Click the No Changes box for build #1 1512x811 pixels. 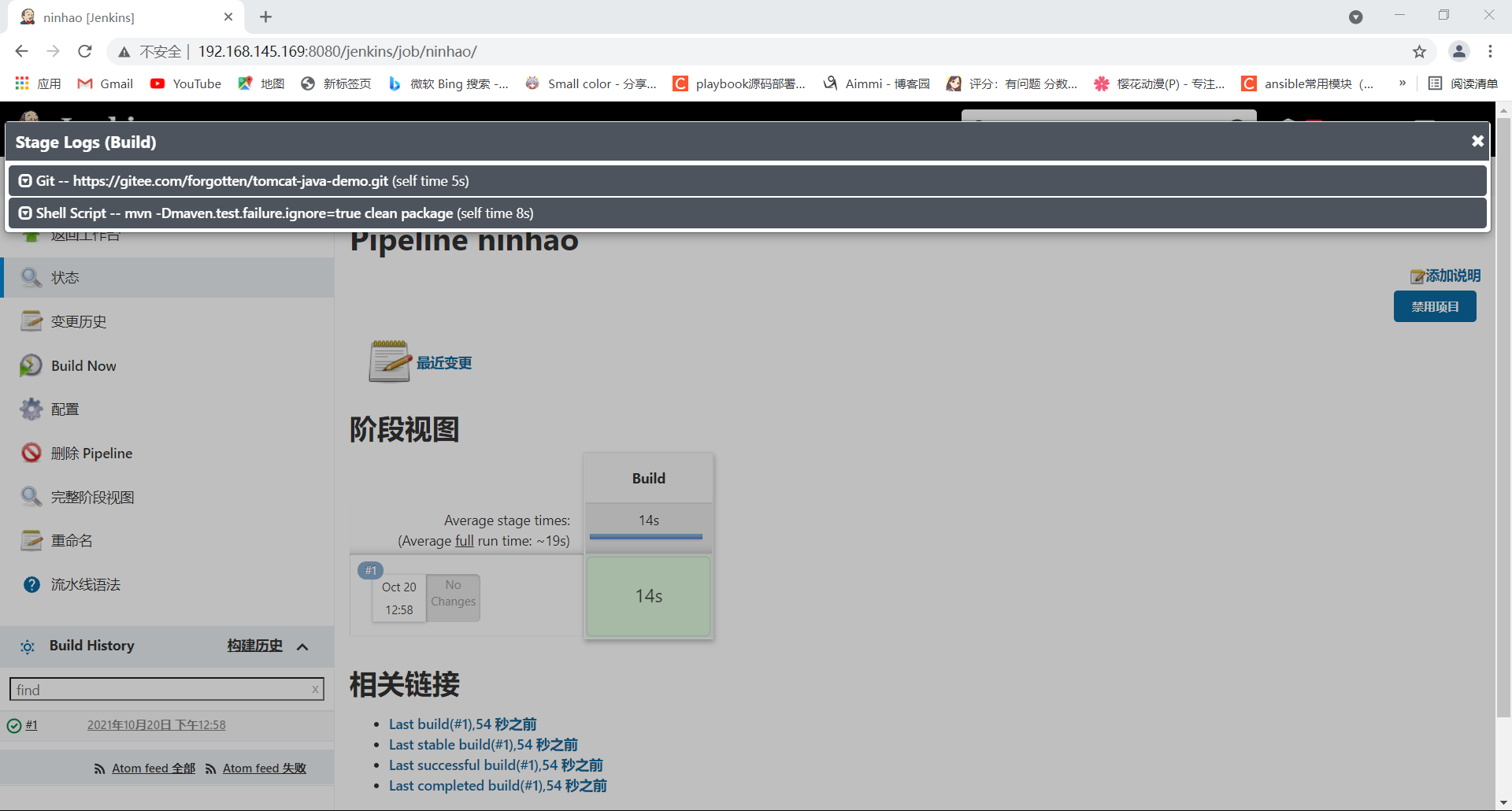click(453, 598)
